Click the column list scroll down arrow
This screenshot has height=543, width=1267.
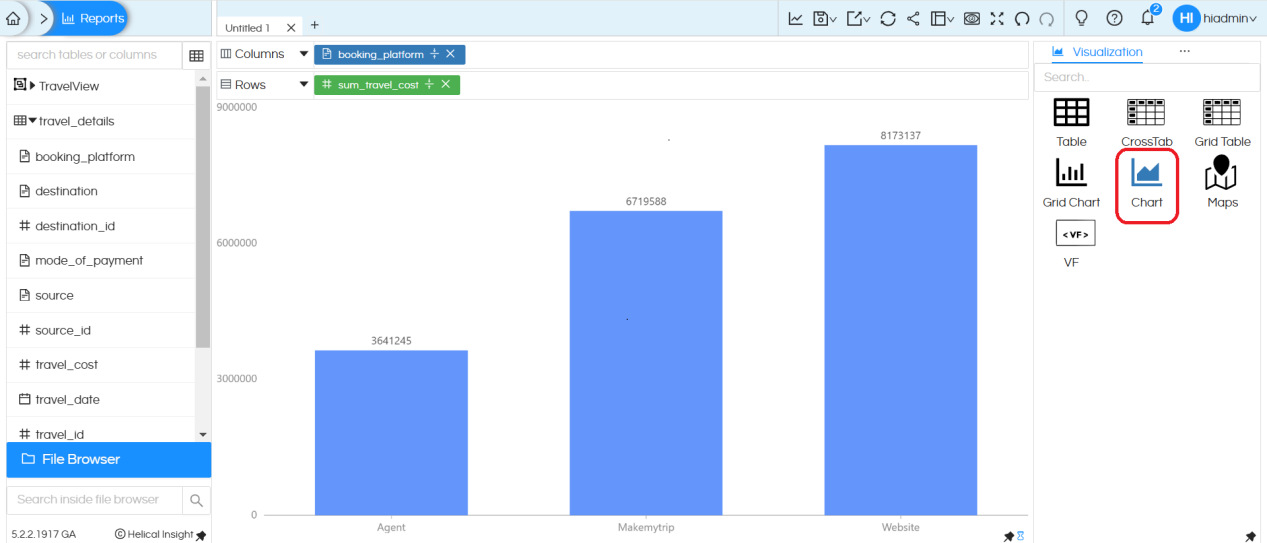tap(203, 435)
